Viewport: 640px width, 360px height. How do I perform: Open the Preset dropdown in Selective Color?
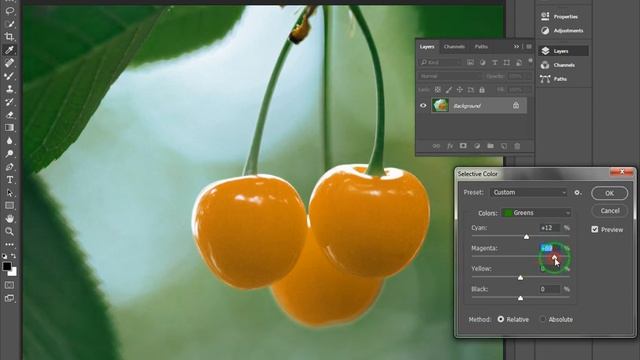point(529,192)
